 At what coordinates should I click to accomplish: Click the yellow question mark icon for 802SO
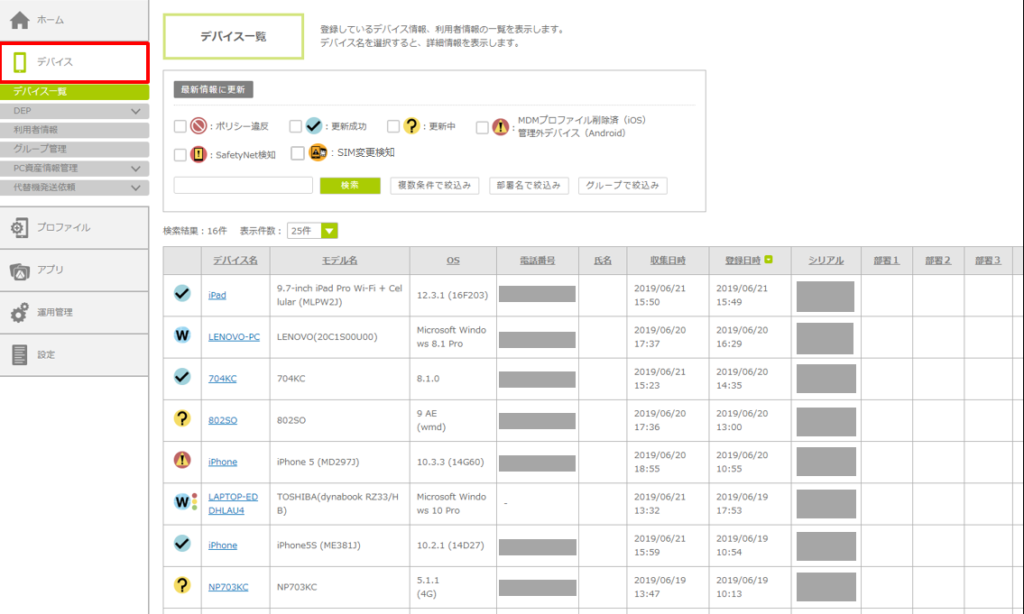click(x=182, y=419)
